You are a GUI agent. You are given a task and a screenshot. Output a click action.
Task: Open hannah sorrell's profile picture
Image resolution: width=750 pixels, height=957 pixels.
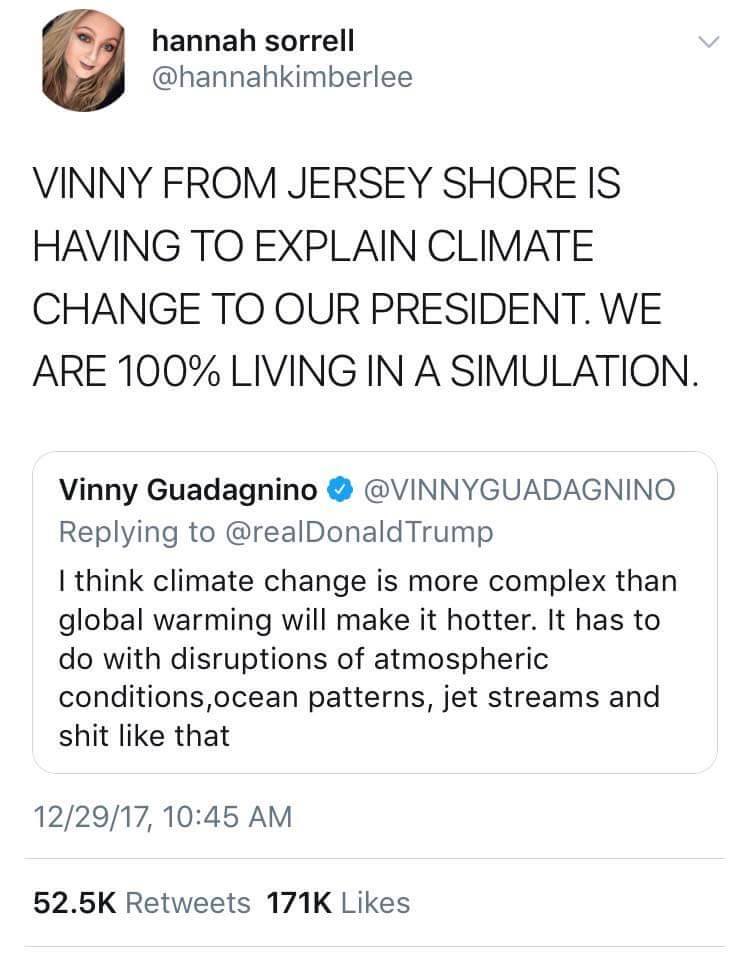(x=83, y=59)
